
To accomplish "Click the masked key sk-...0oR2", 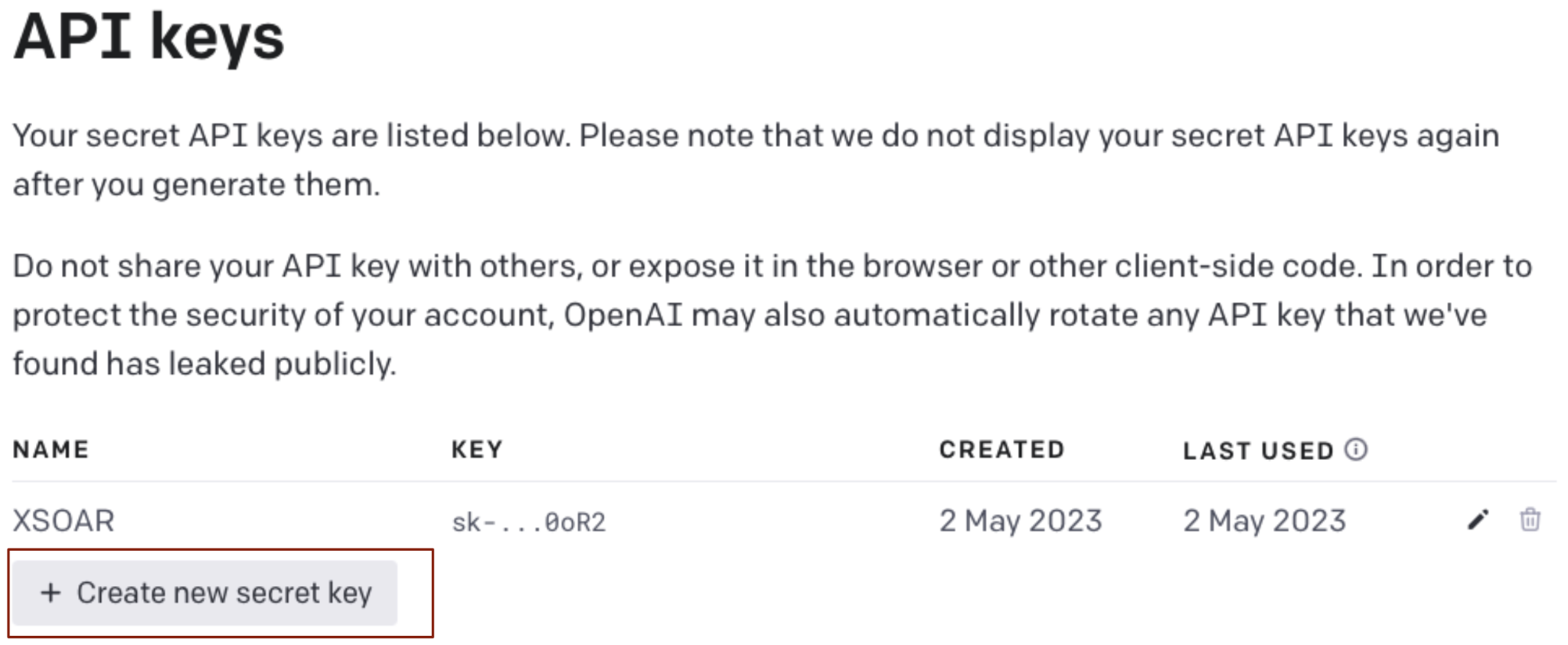I will point(528,523).
